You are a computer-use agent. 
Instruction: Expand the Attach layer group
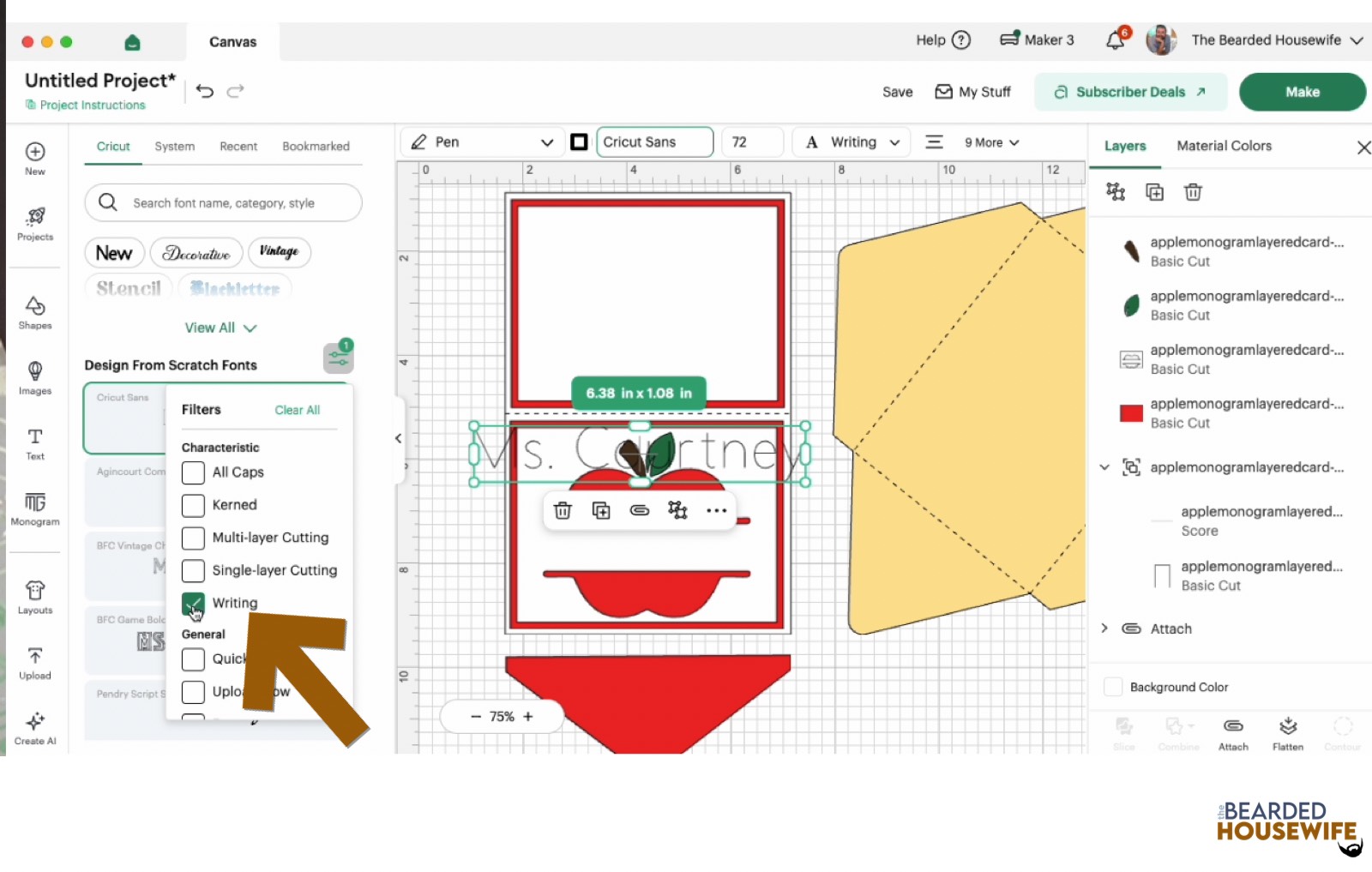pyautogui.click(x=1104, y=628)
